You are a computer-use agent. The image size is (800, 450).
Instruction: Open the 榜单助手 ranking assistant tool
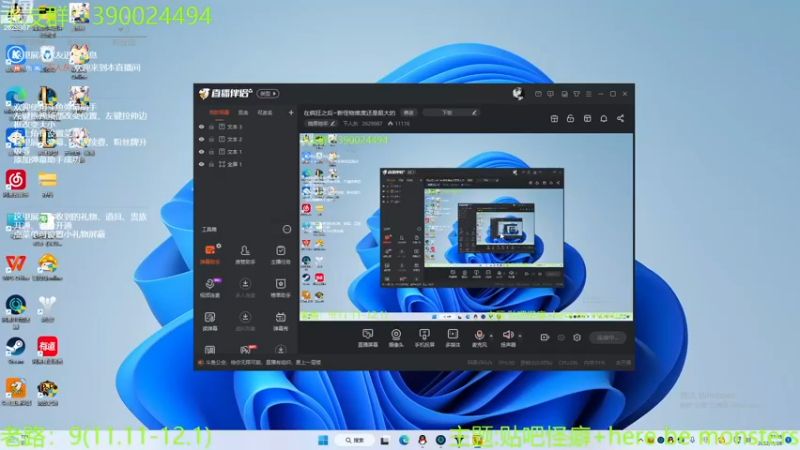point(280,288)
